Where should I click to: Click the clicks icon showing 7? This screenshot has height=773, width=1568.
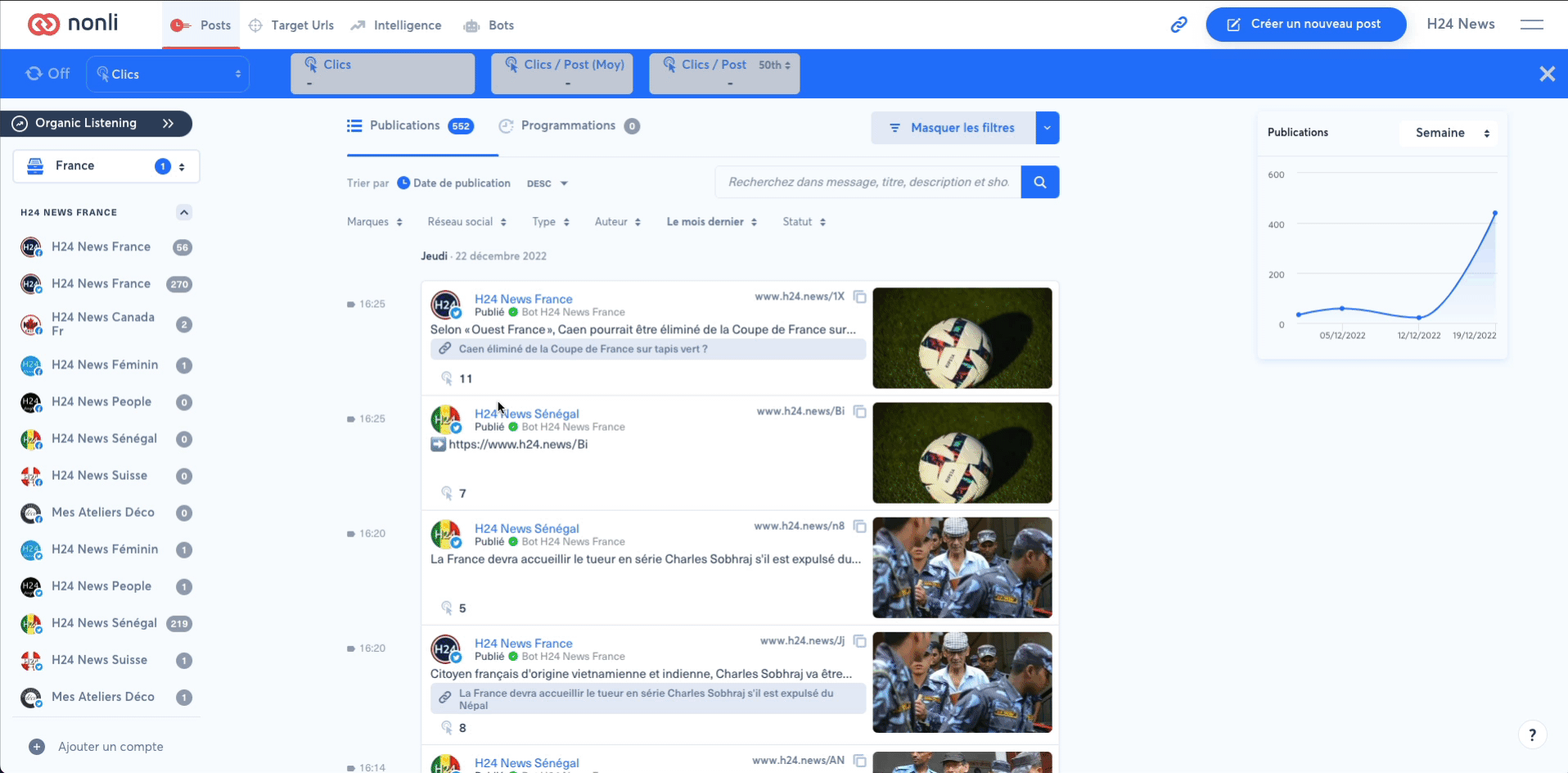point(447,493)
